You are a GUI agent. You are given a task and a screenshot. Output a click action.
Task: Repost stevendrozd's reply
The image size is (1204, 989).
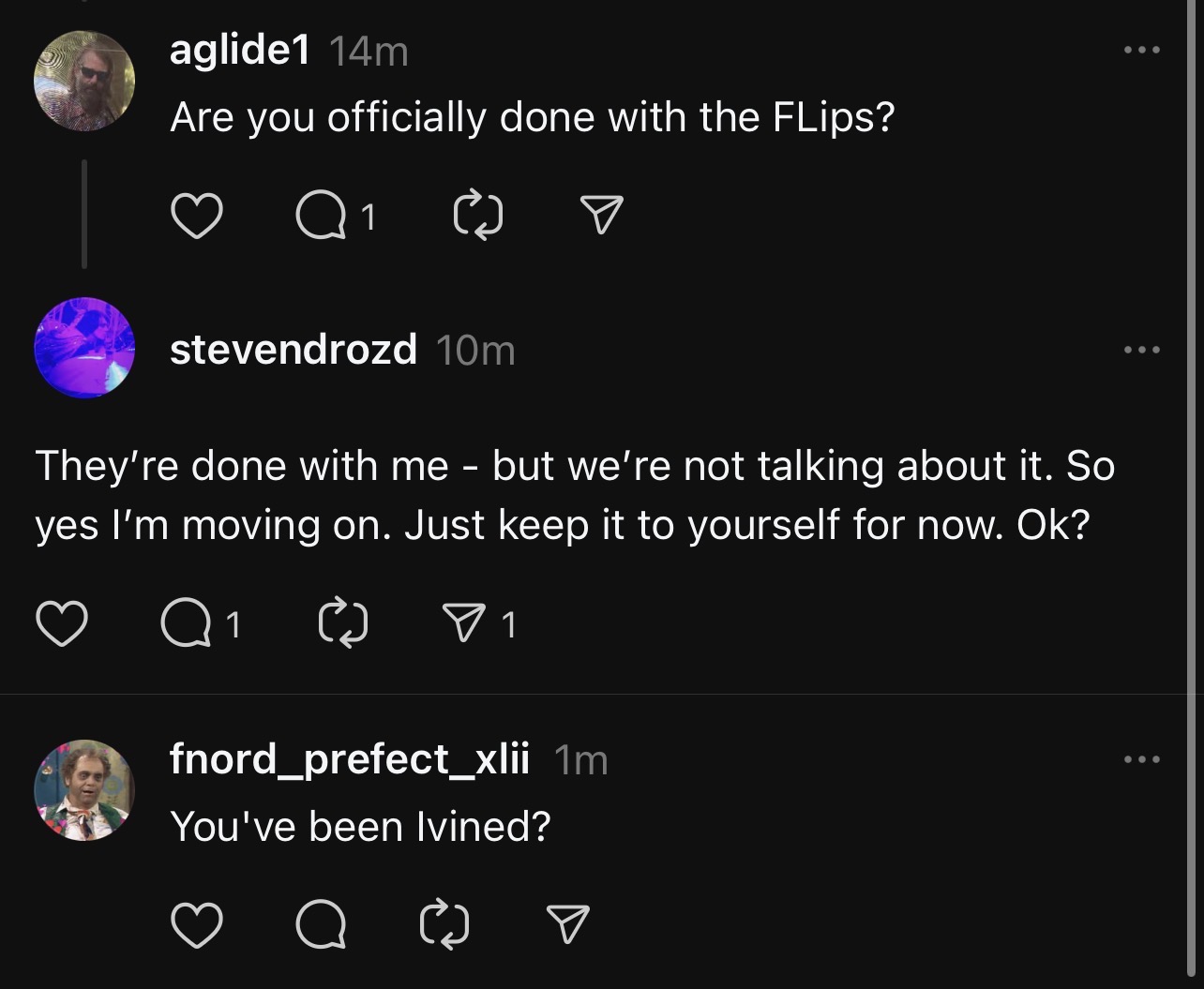342,624
